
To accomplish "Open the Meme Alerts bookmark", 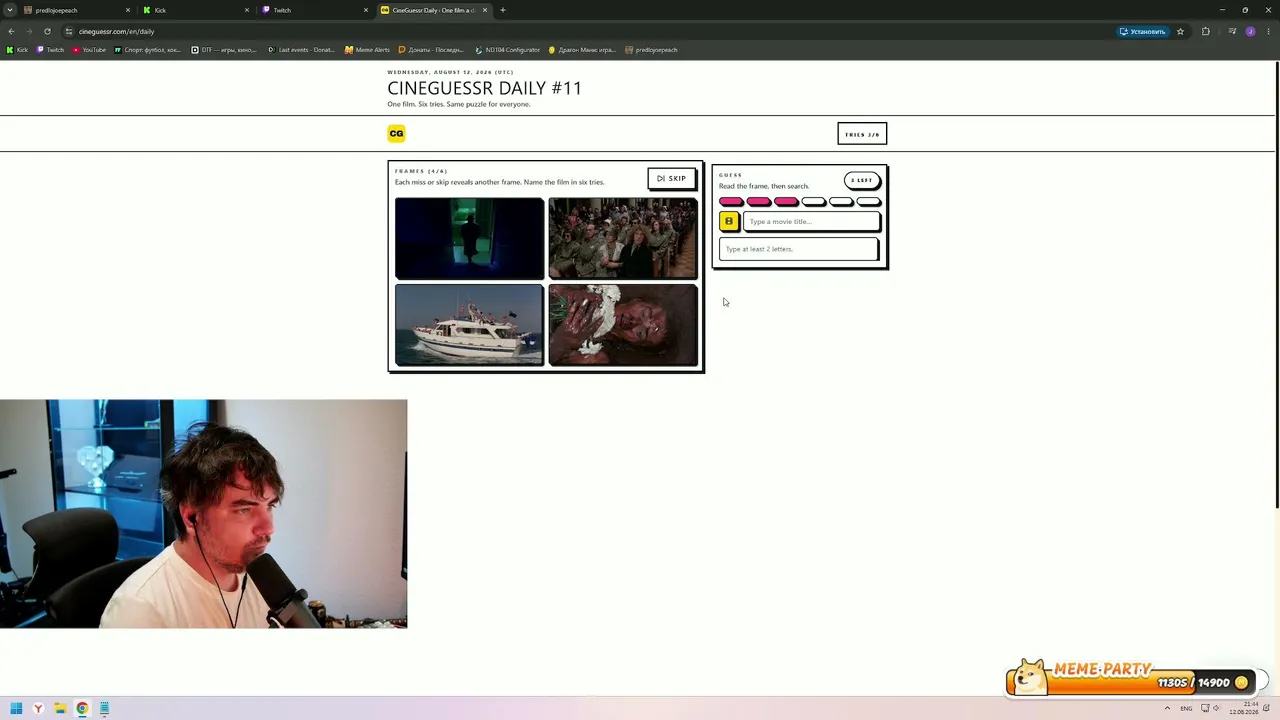I will [x=367, y=50].
